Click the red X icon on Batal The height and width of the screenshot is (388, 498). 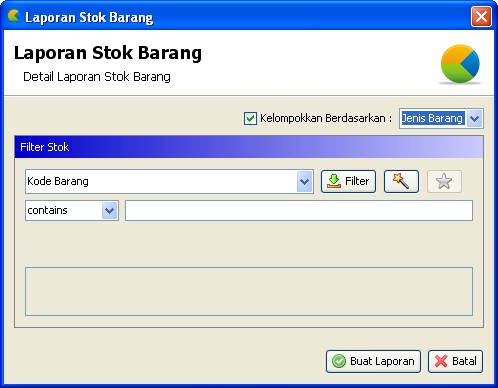[x=441, y=361]
